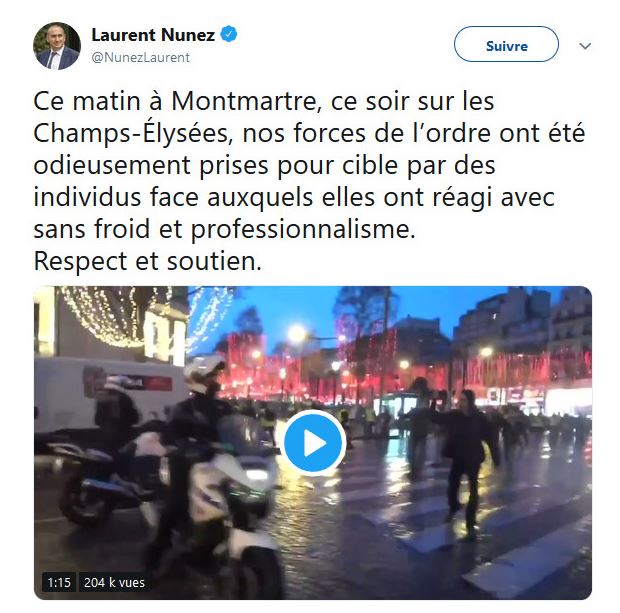620x613 pixels.
Task: Click the word professionnalisme in the tweet
Action: click(x=303, y=230)
